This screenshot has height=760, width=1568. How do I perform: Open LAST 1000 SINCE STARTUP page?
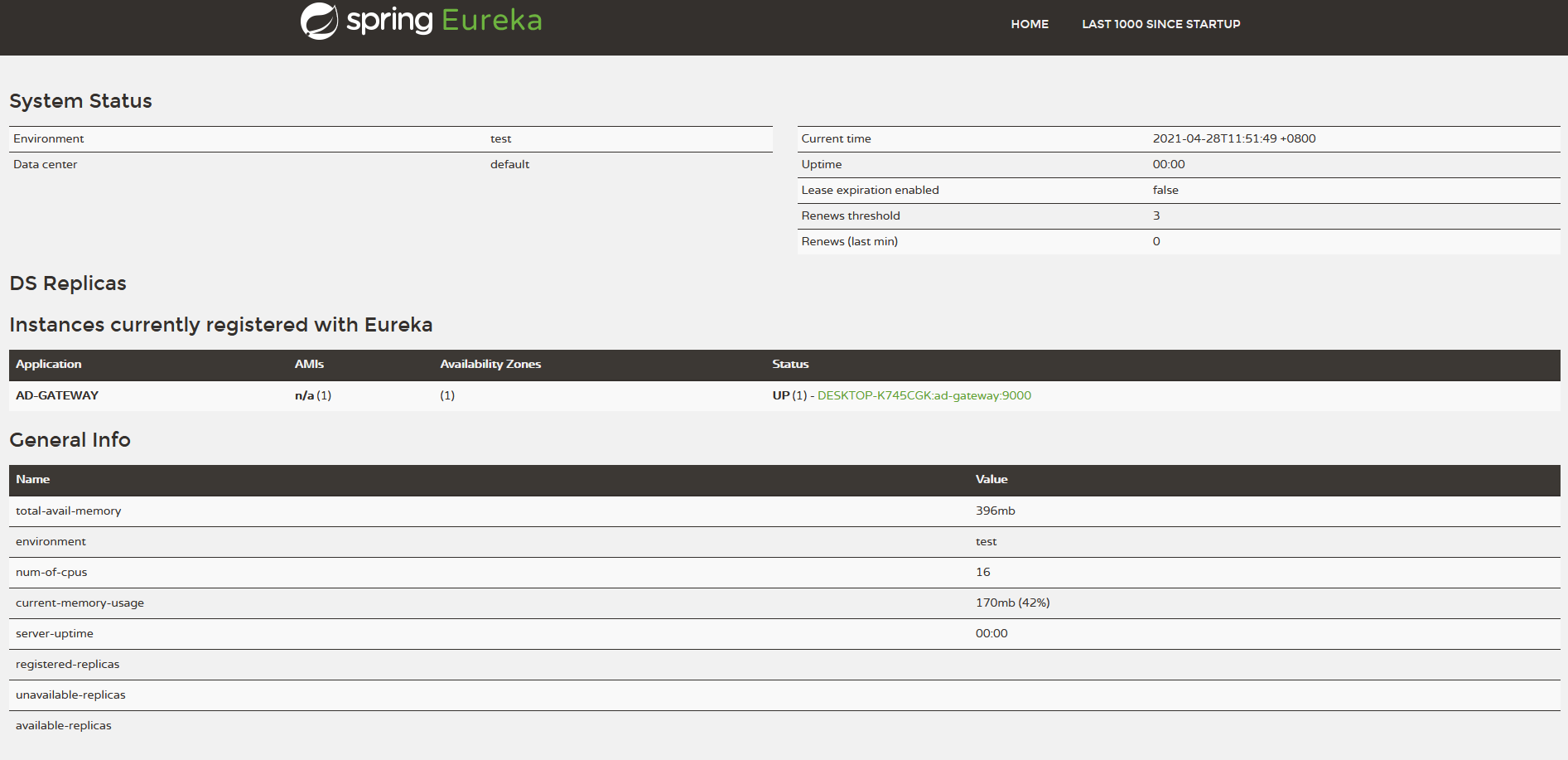click(1160, 24)
